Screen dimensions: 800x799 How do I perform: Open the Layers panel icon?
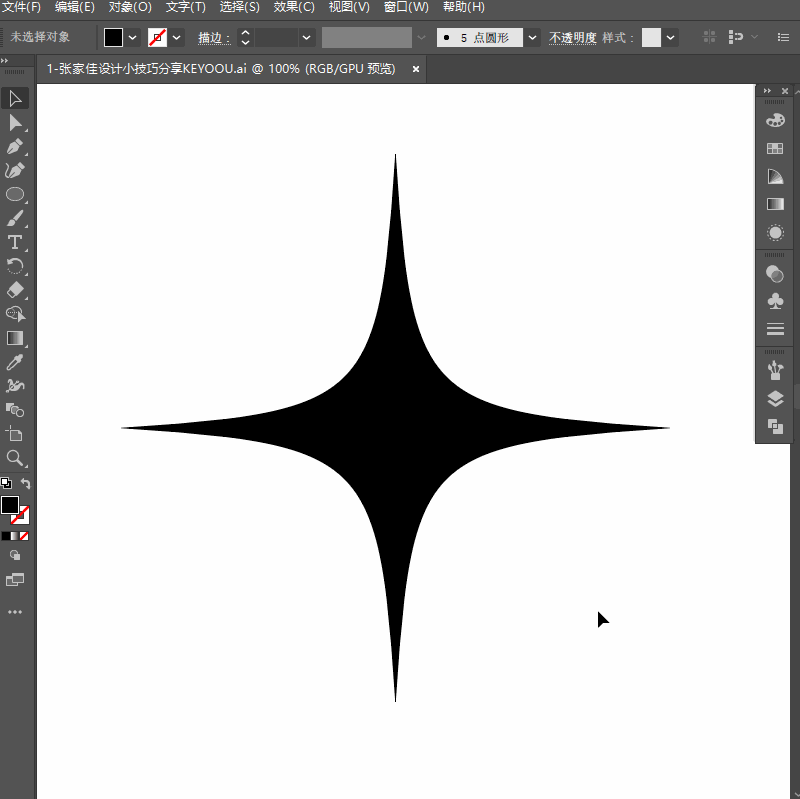point(775,398)
